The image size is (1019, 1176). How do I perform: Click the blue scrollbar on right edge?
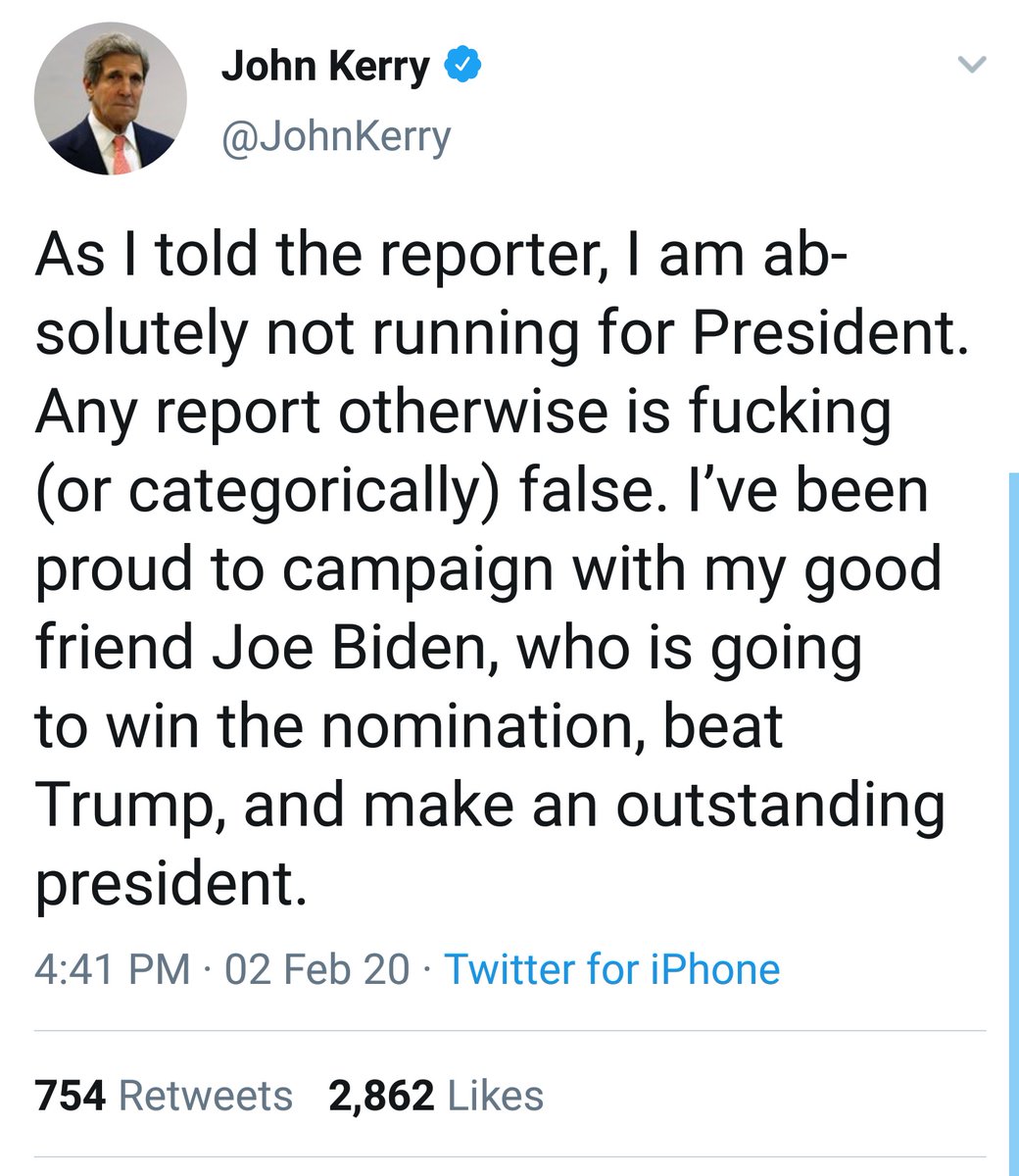tap(1013, 823)
